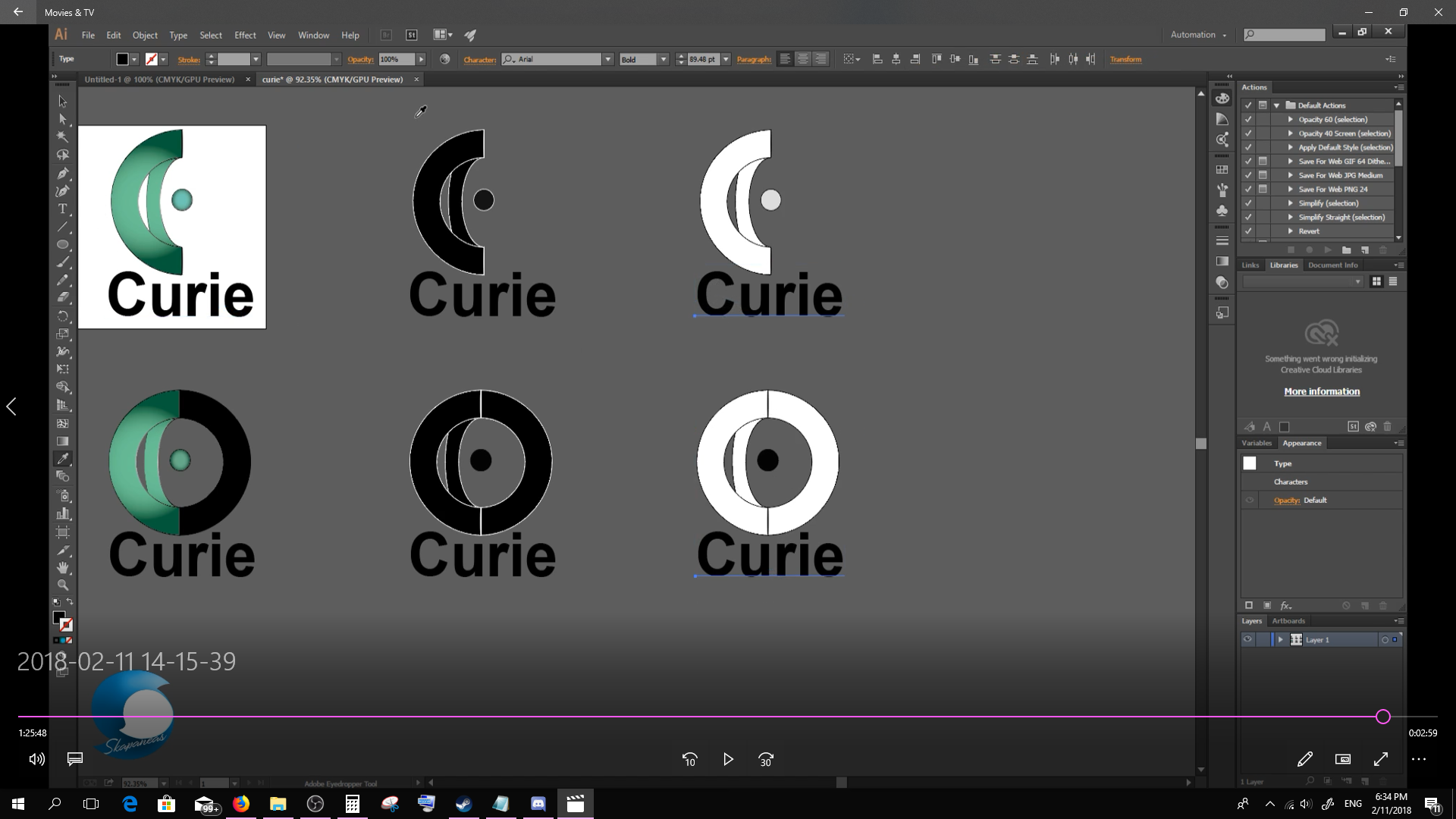Image resolution: width=1456 pixels, height=819 pixels.
Task: Toggle Opacity visibility eye in Appearance
Action: (x=1250, y=500)
